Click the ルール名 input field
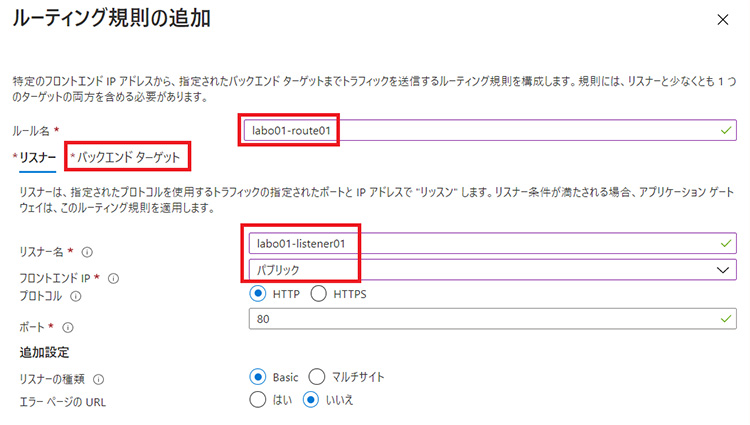The width and height of the screenshot is (750, 425). click(x=490, y=130)
